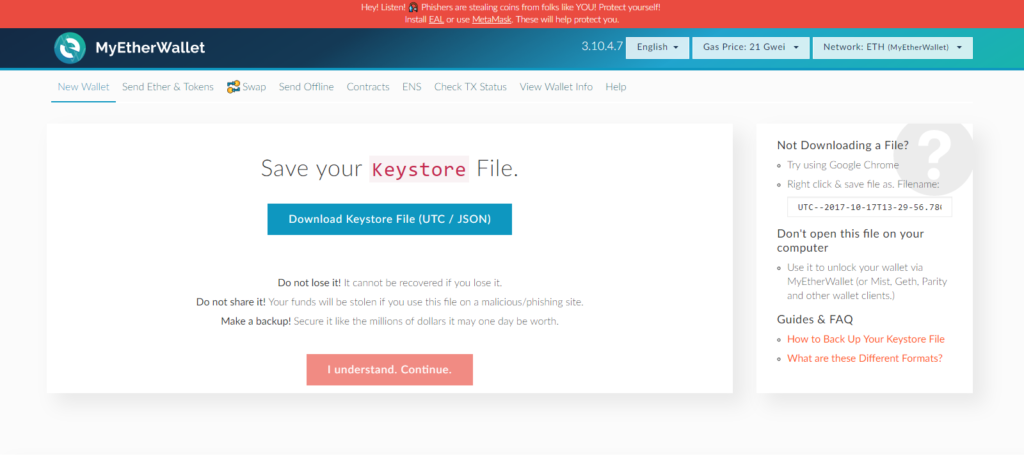
Task: Switch to the New Wallet tab
Action: 84,87
